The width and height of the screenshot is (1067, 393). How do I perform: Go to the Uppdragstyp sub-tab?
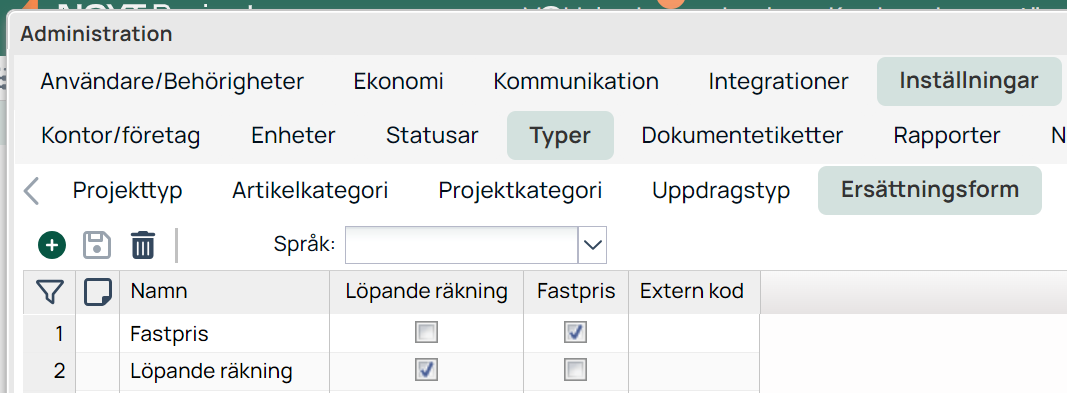(721, 190)
